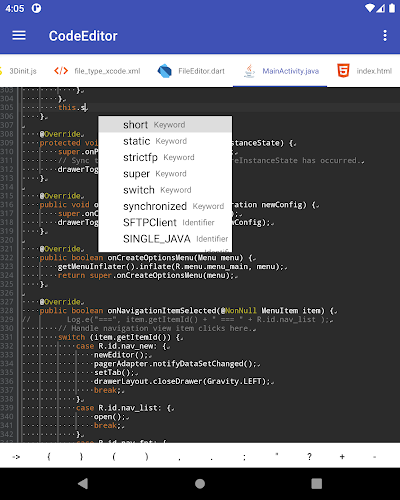
Task: Insert the question mark symbol from the shortcut bar
Action: coord(309,456)
